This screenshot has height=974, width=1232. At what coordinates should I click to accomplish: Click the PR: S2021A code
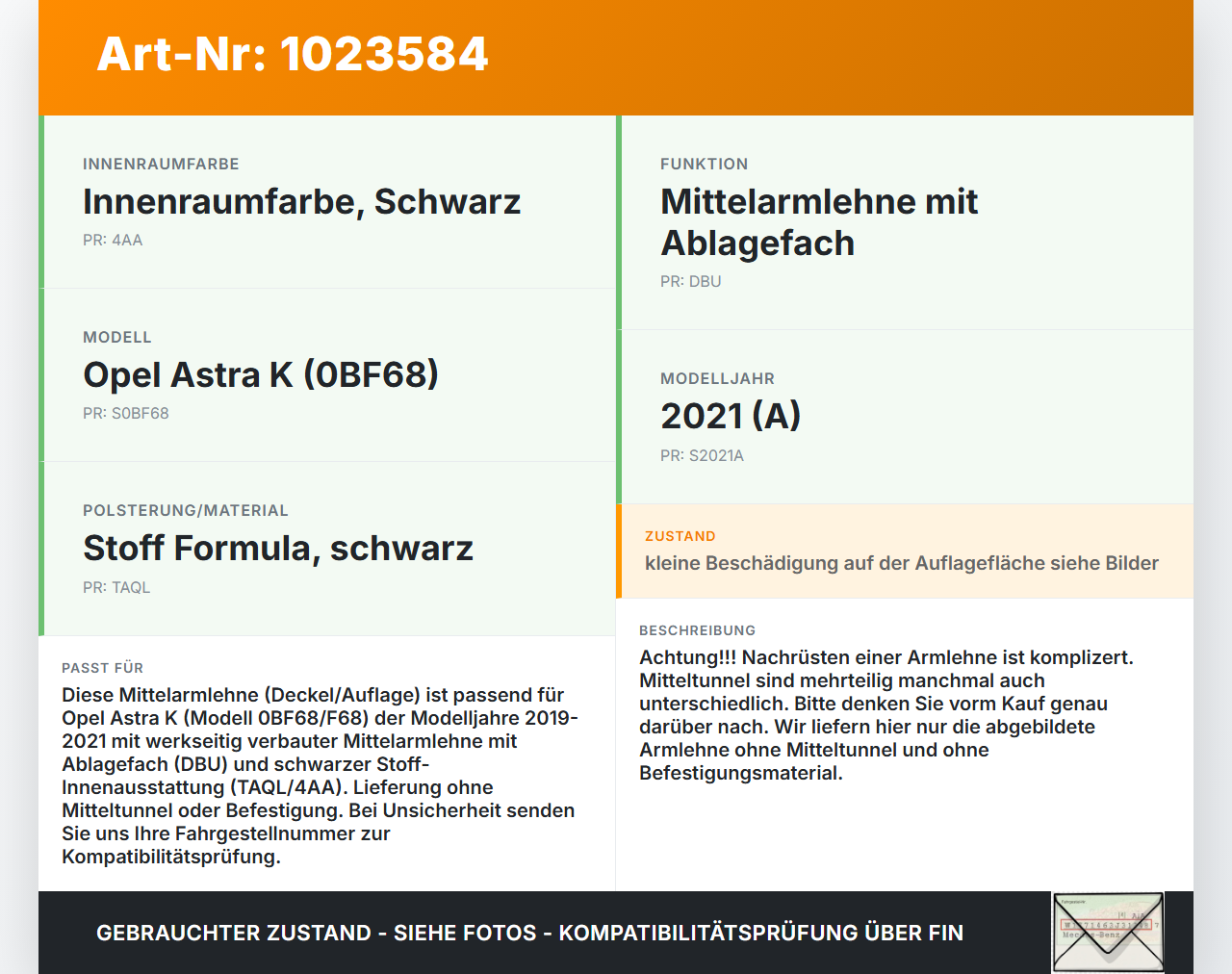pyautogui.click(x=703, y=455)
